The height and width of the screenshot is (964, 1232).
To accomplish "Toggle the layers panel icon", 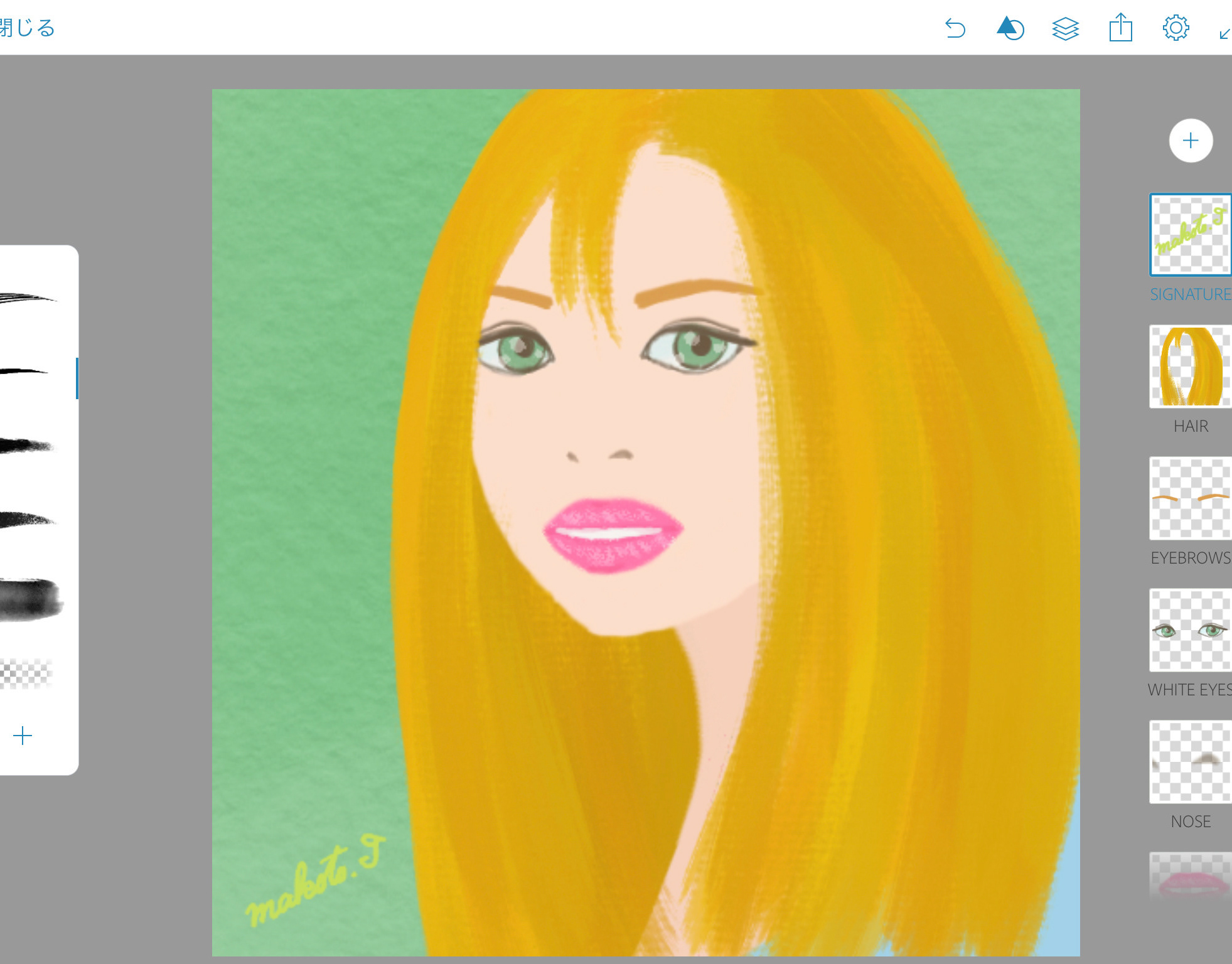I will [1065, 28].
